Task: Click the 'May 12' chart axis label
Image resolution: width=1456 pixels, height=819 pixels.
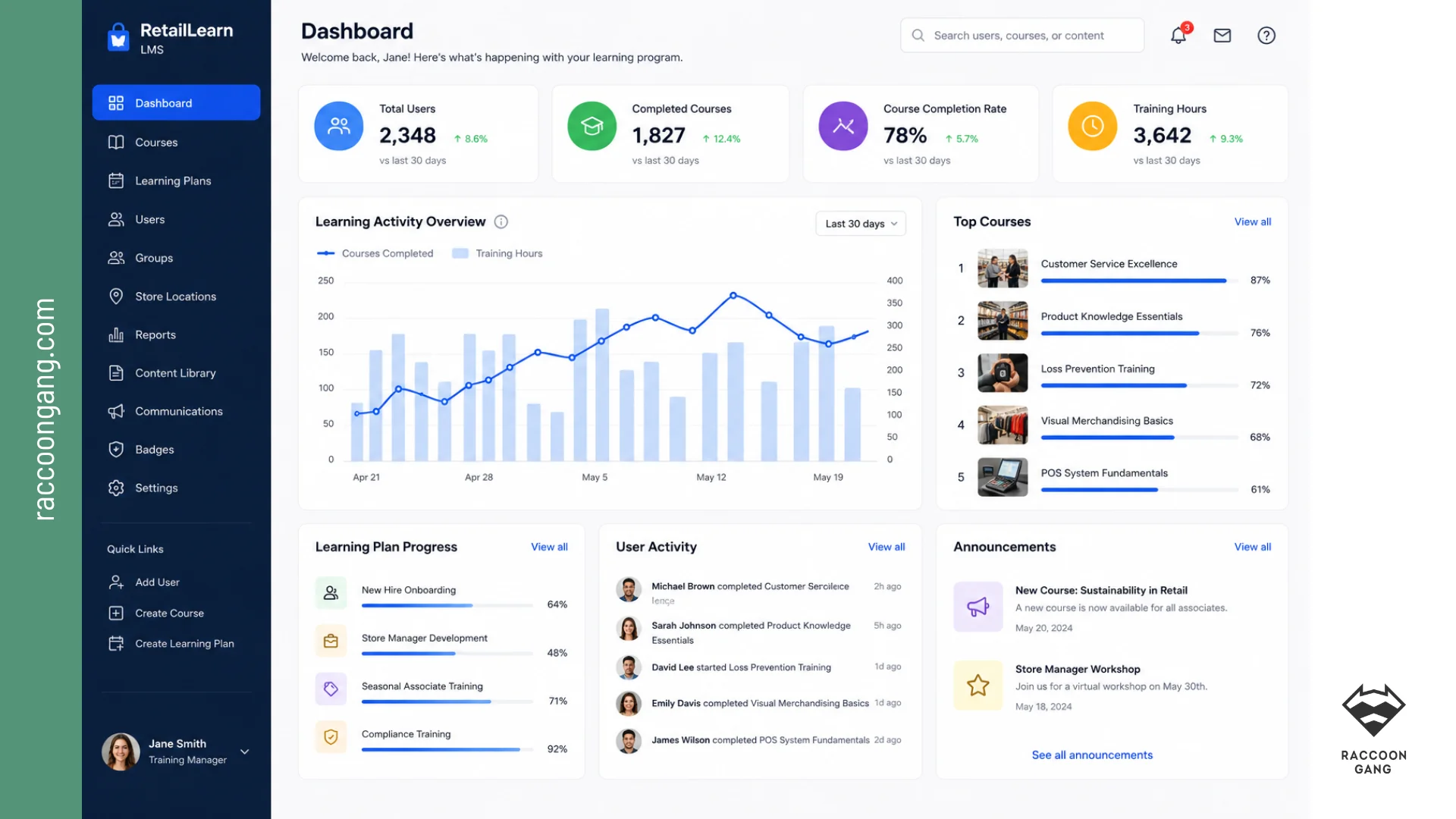Action: [711, 477]
